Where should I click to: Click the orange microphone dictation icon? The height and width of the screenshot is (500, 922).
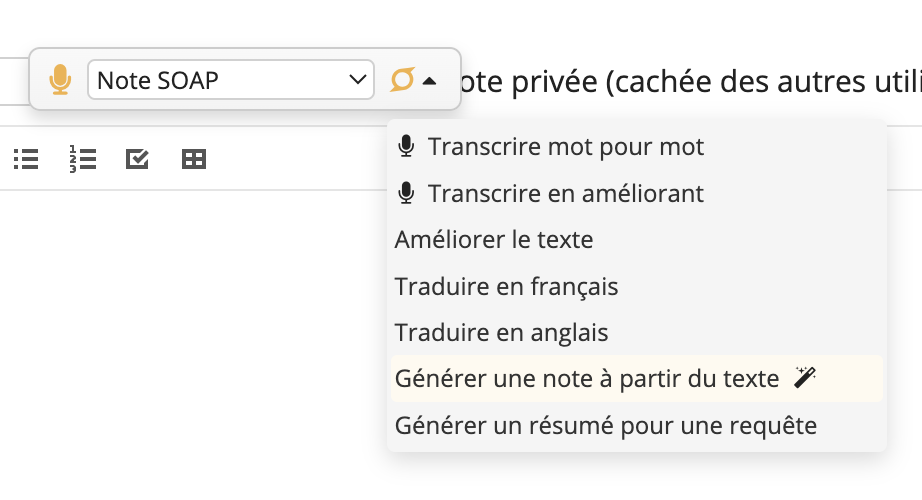click(60, 79)
